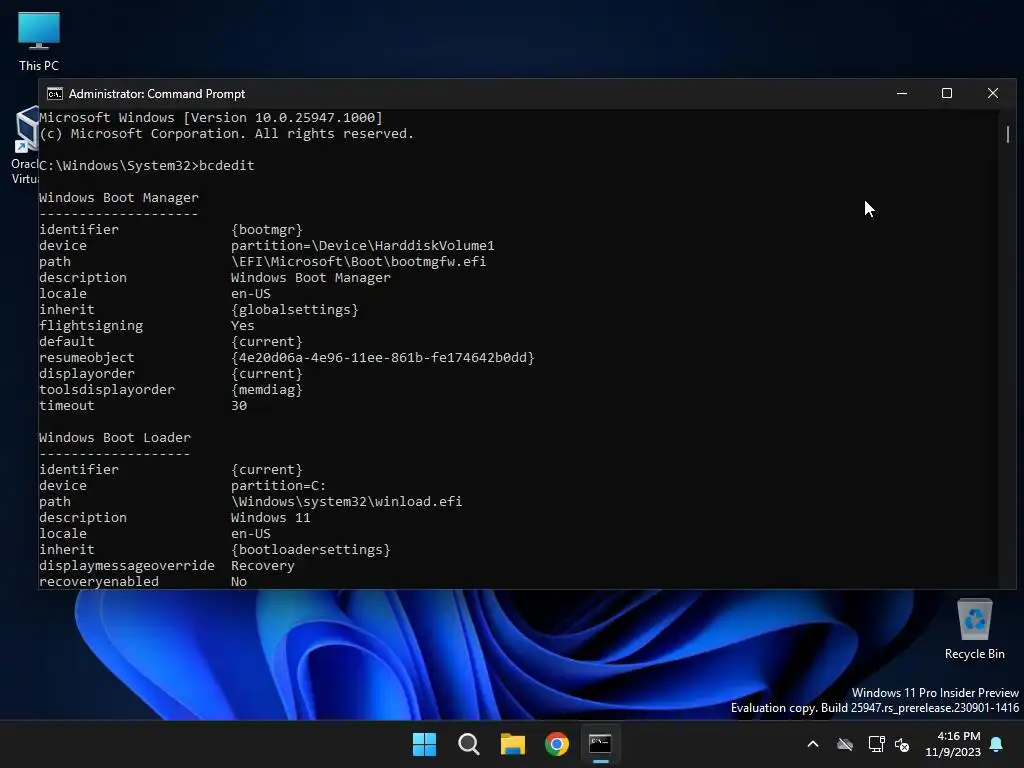Click partition=\Device\HarddiskVolume1 value

(362, 246)
